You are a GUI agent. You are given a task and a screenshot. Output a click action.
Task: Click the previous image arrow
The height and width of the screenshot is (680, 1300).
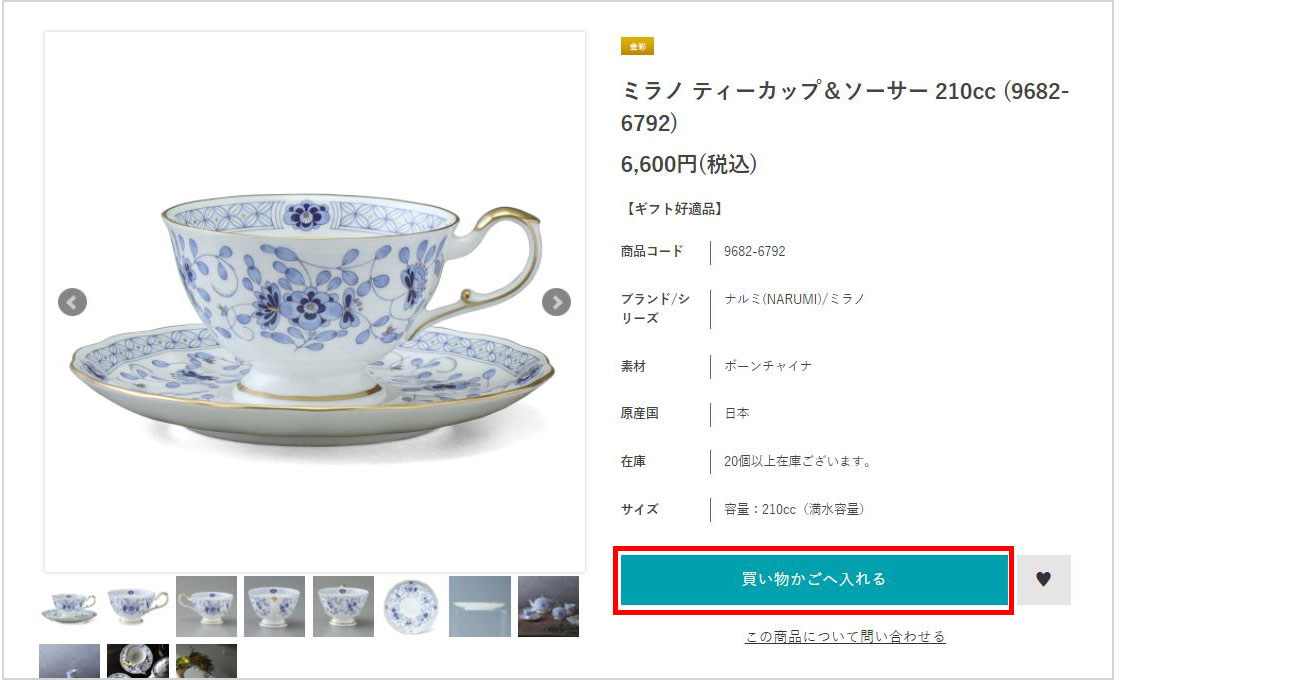pos(72,302)
